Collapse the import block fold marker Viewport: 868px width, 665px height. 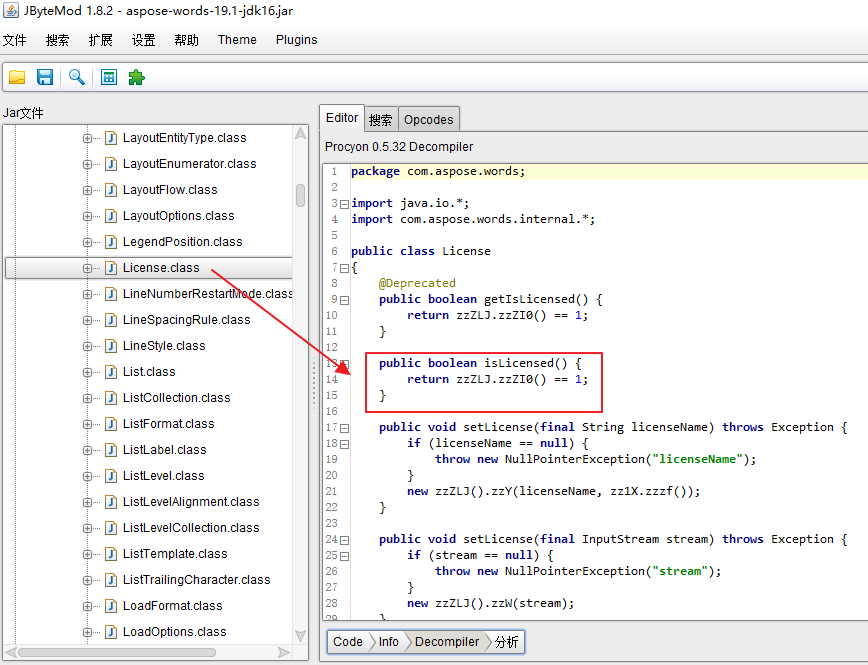(x=344, y=203)
